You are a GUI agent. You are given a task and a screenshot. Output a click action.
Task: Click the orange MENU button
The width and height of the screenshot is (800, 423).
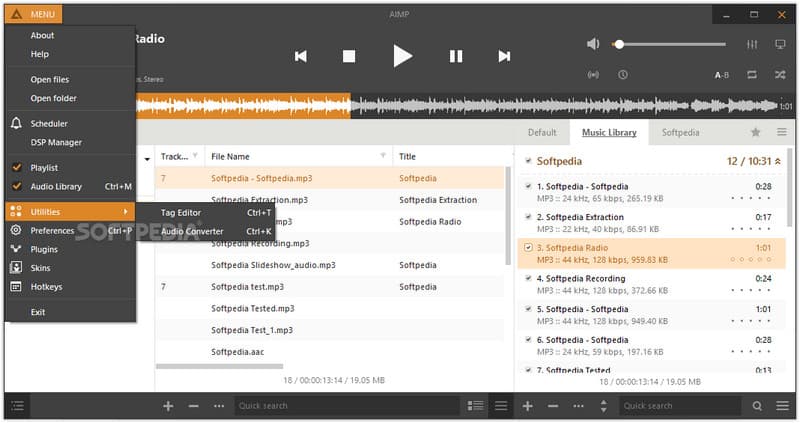pos(34,15)
